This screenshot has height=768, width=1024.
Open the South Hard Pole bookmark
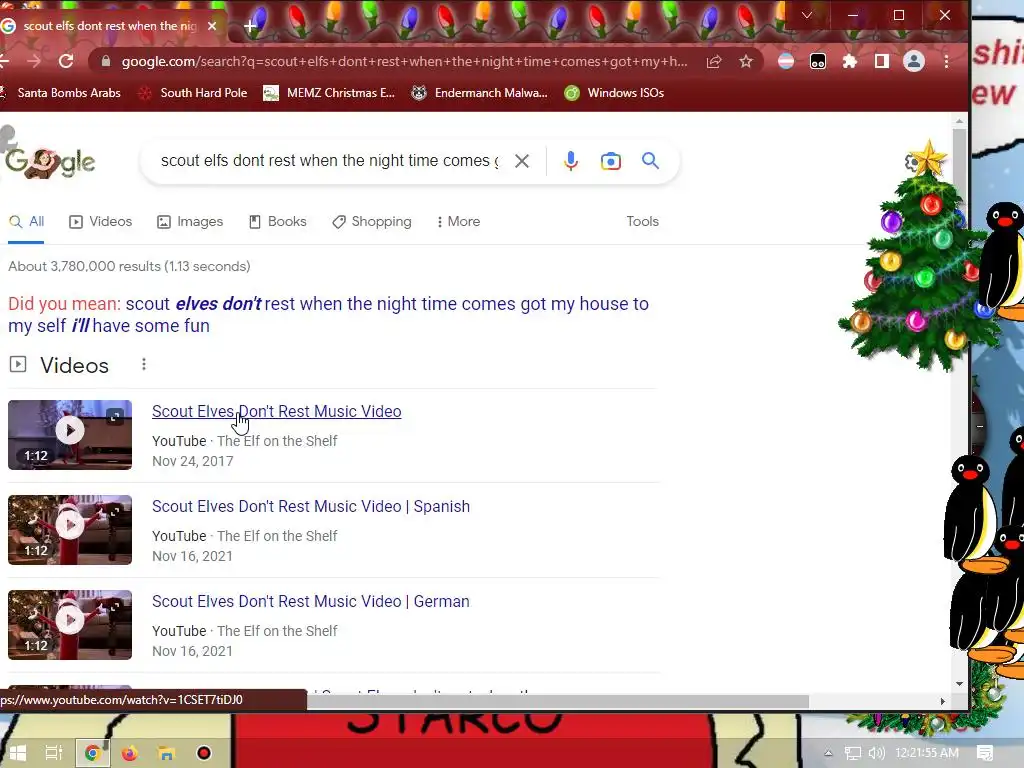tap(192, 93)
